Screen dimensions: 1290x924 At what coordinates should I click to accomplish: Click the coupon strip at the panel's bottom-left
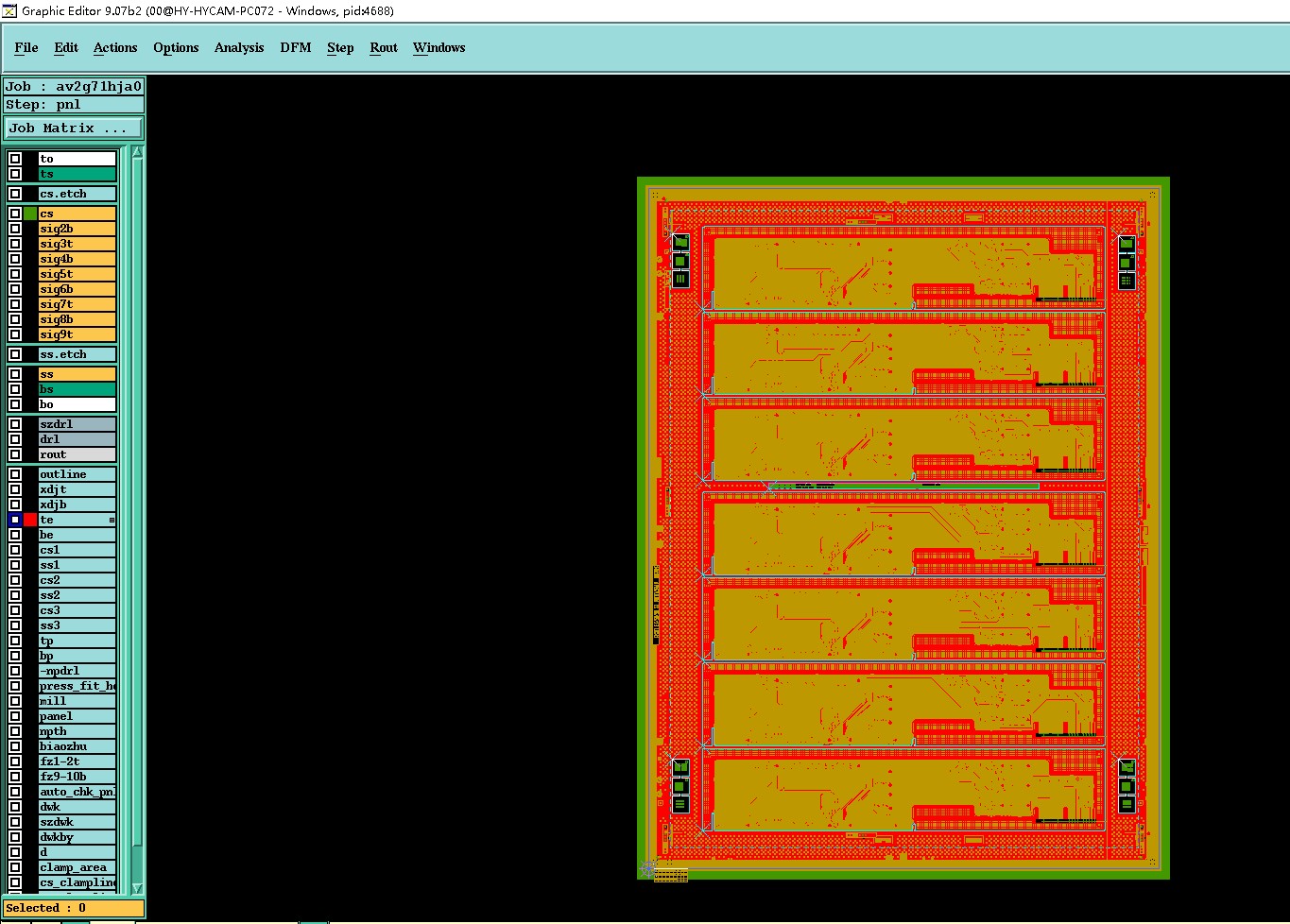(x=671, y=876)
